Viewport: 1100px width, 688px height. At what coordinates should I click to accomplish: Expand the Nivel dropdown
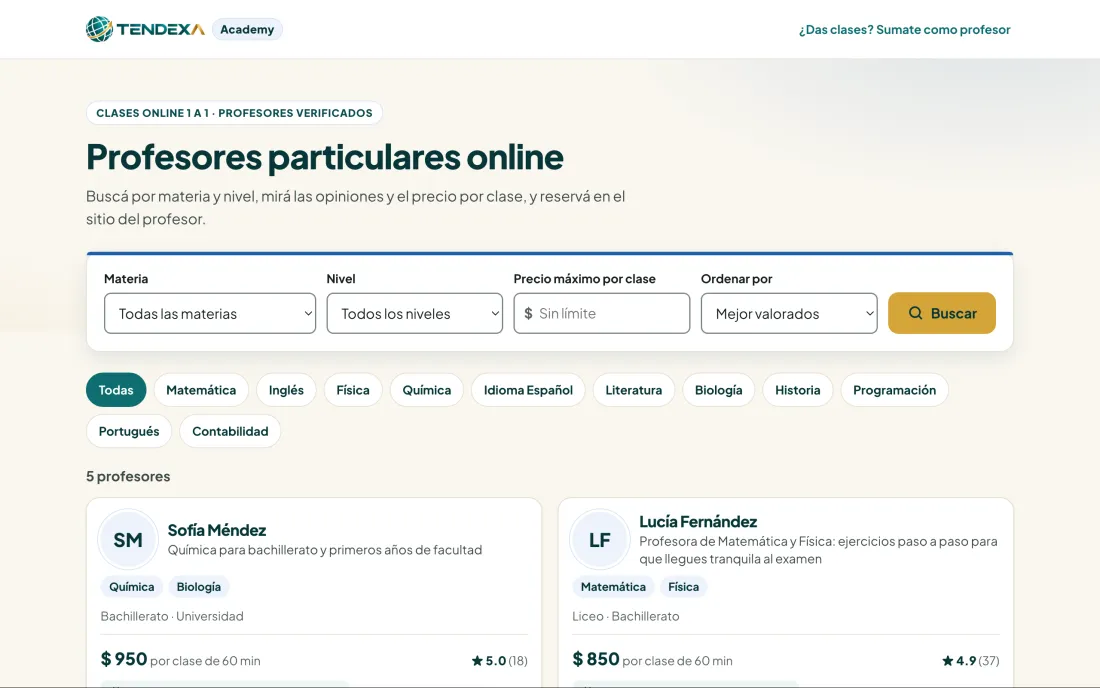coord(415,313)
